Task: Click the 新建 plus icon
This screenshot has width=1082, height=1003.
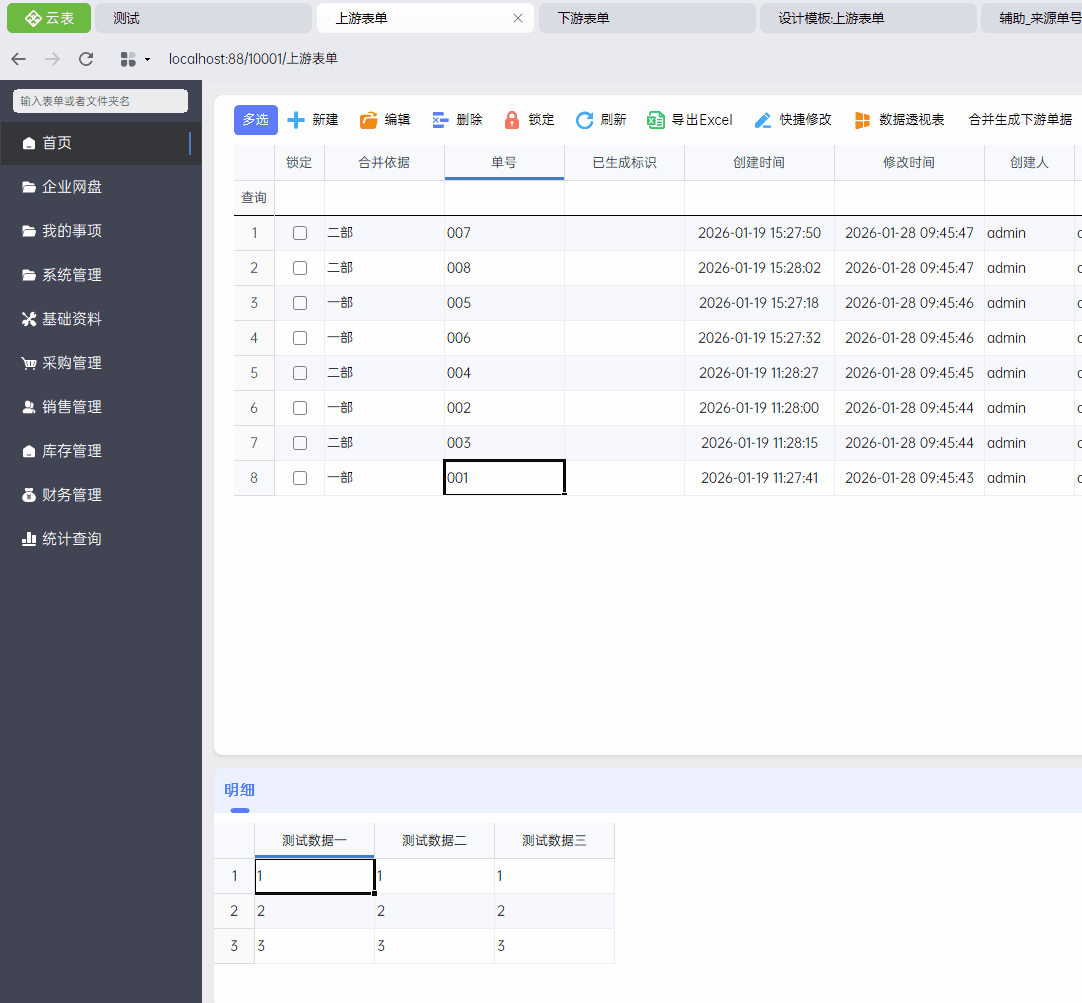Action: coord(296,120)
